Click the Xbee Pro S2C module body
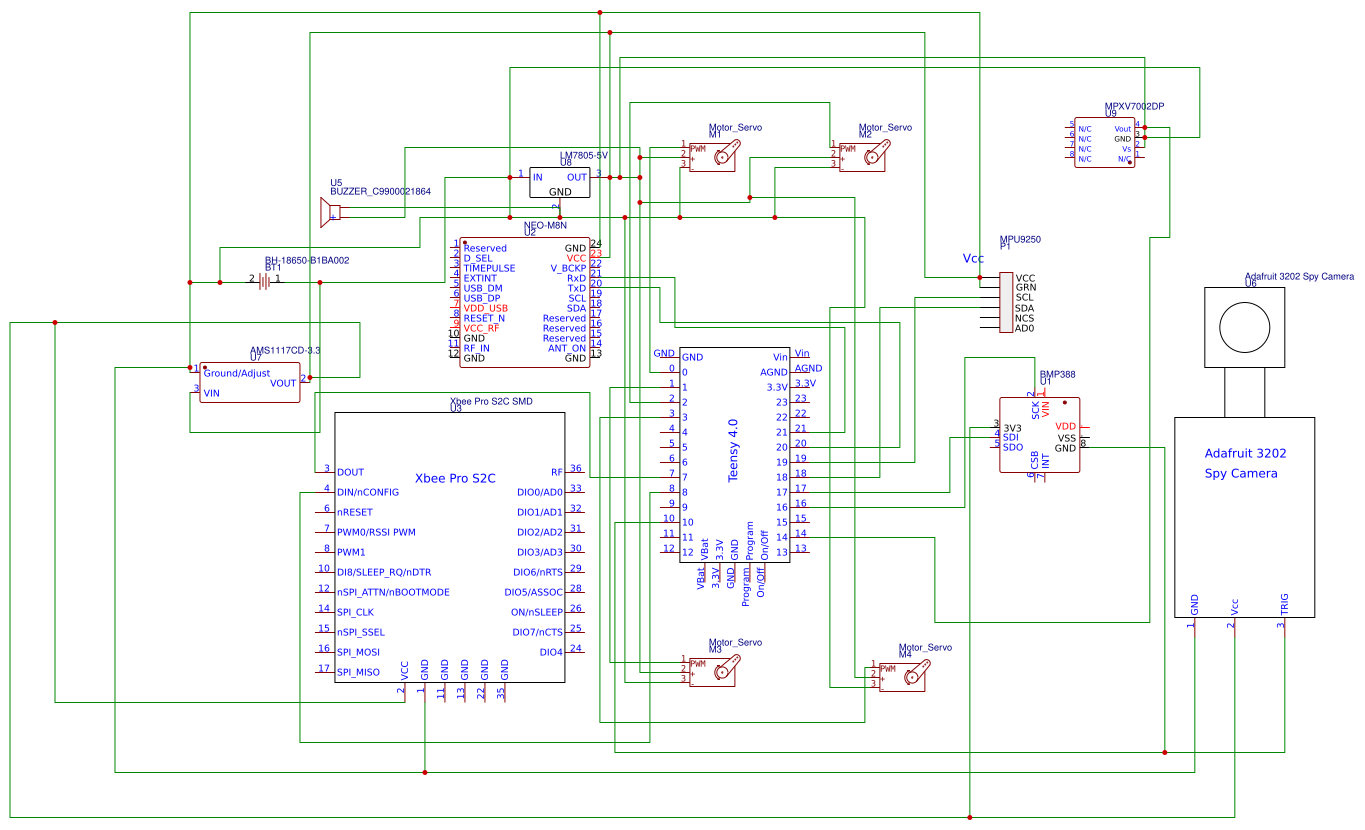Image resolution: width=1365 pixels, height=830 pixels. tap(449, 547)
